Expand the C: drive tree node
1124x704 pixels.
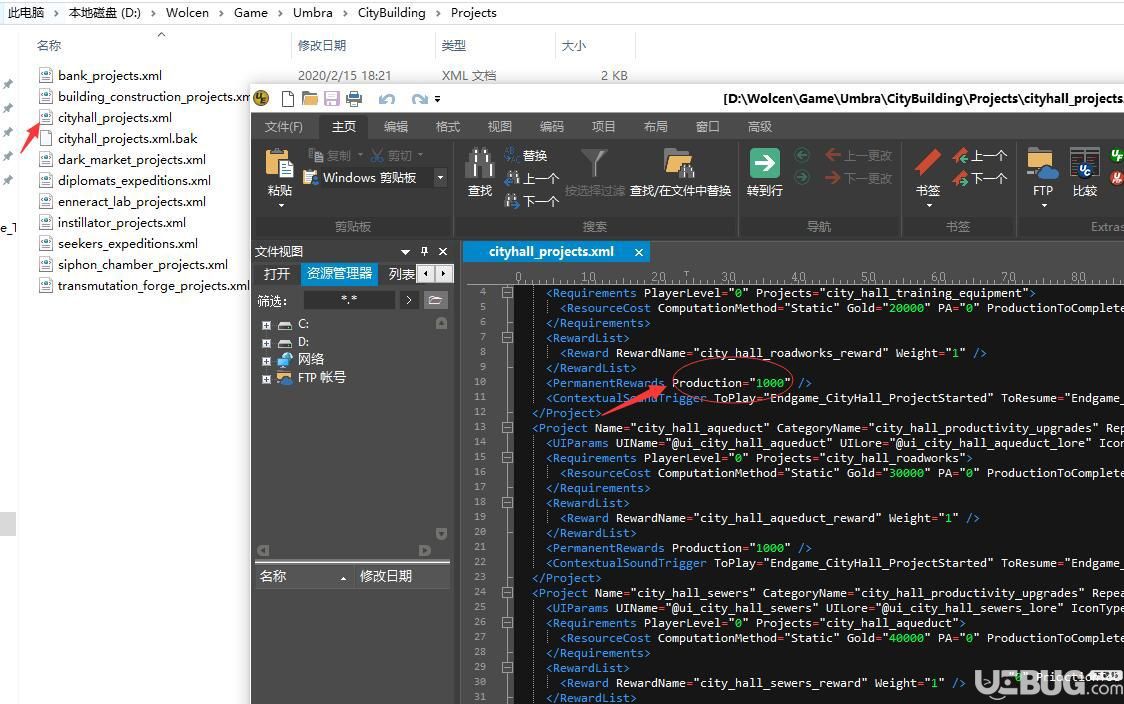[x=266, y=325]
